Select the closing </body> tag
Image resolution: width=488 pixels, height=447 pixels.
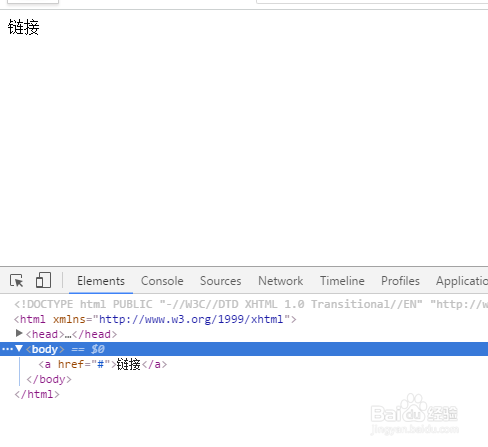pyautogui.click(x=49, y=379)
